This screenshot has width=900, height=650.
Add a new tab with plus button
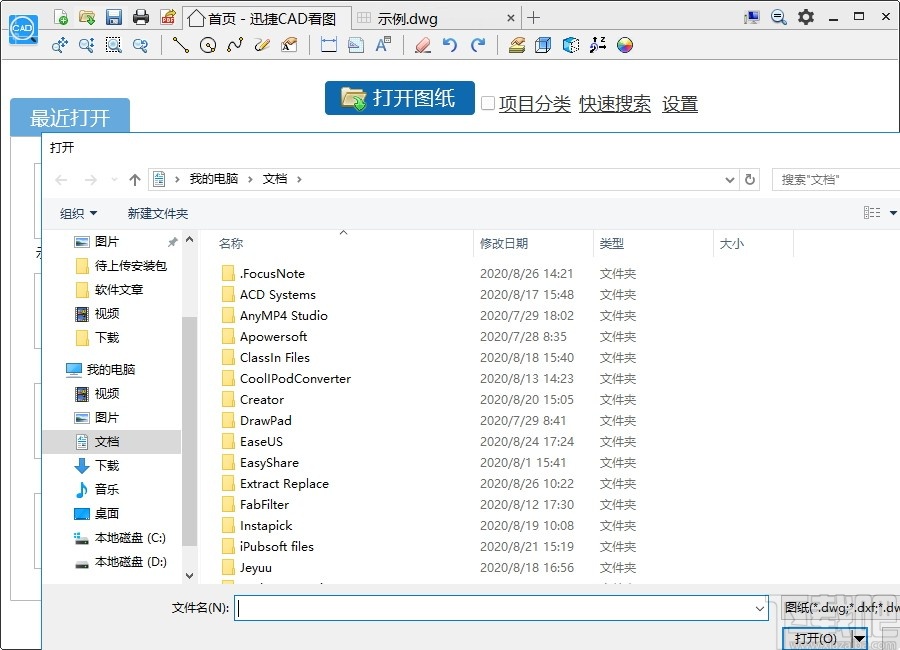click(533, 18)
